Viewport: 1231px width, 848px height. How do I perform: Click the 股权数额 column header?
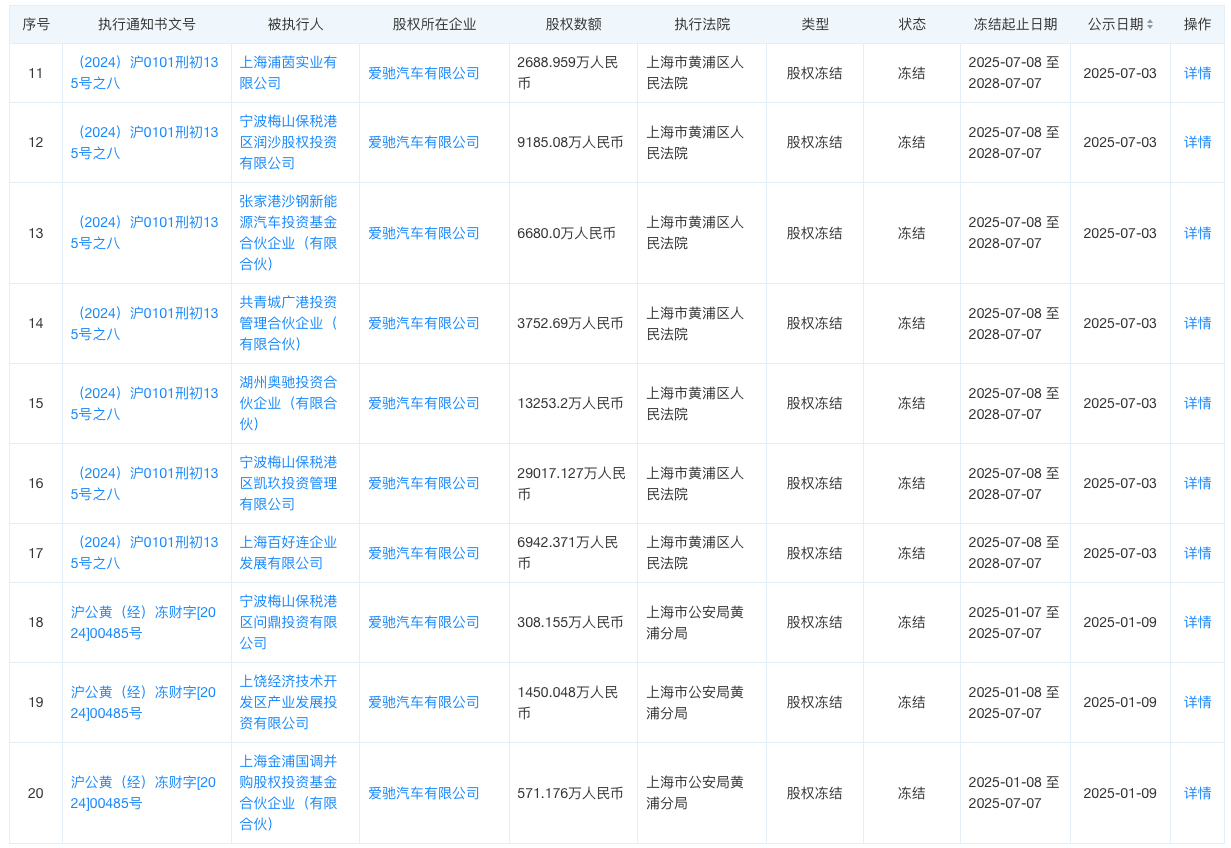coord(573,24)
